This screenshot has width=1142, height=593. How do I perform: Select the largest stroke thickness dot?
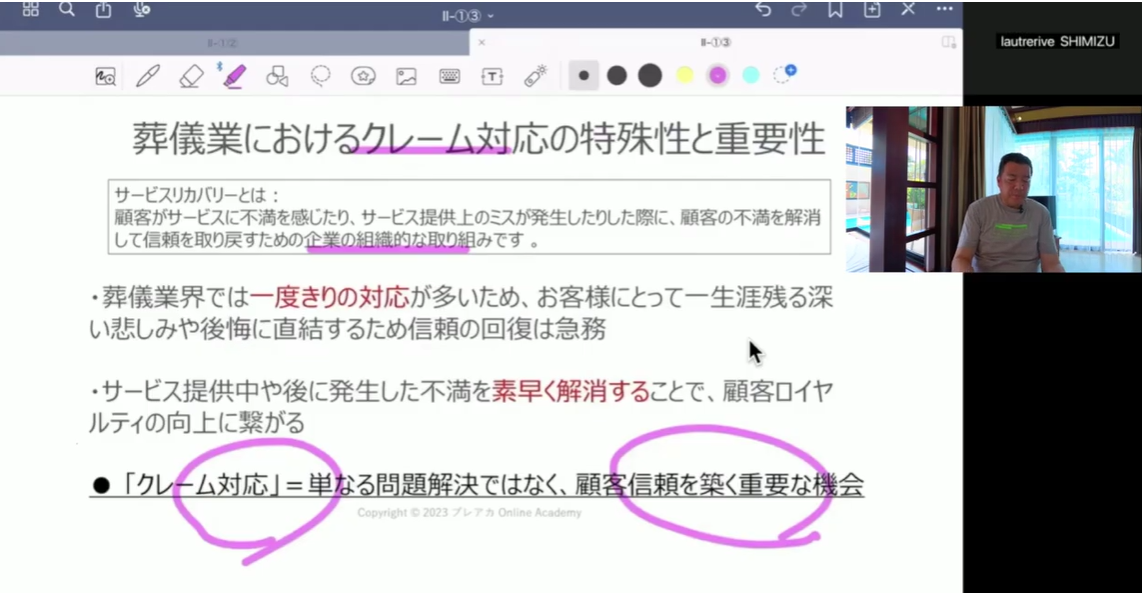650,75
